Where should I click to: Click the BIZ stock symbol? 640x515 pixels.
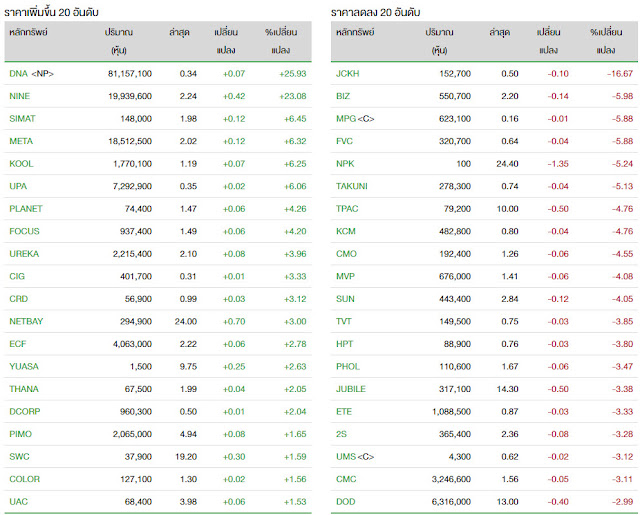(345, 96)
